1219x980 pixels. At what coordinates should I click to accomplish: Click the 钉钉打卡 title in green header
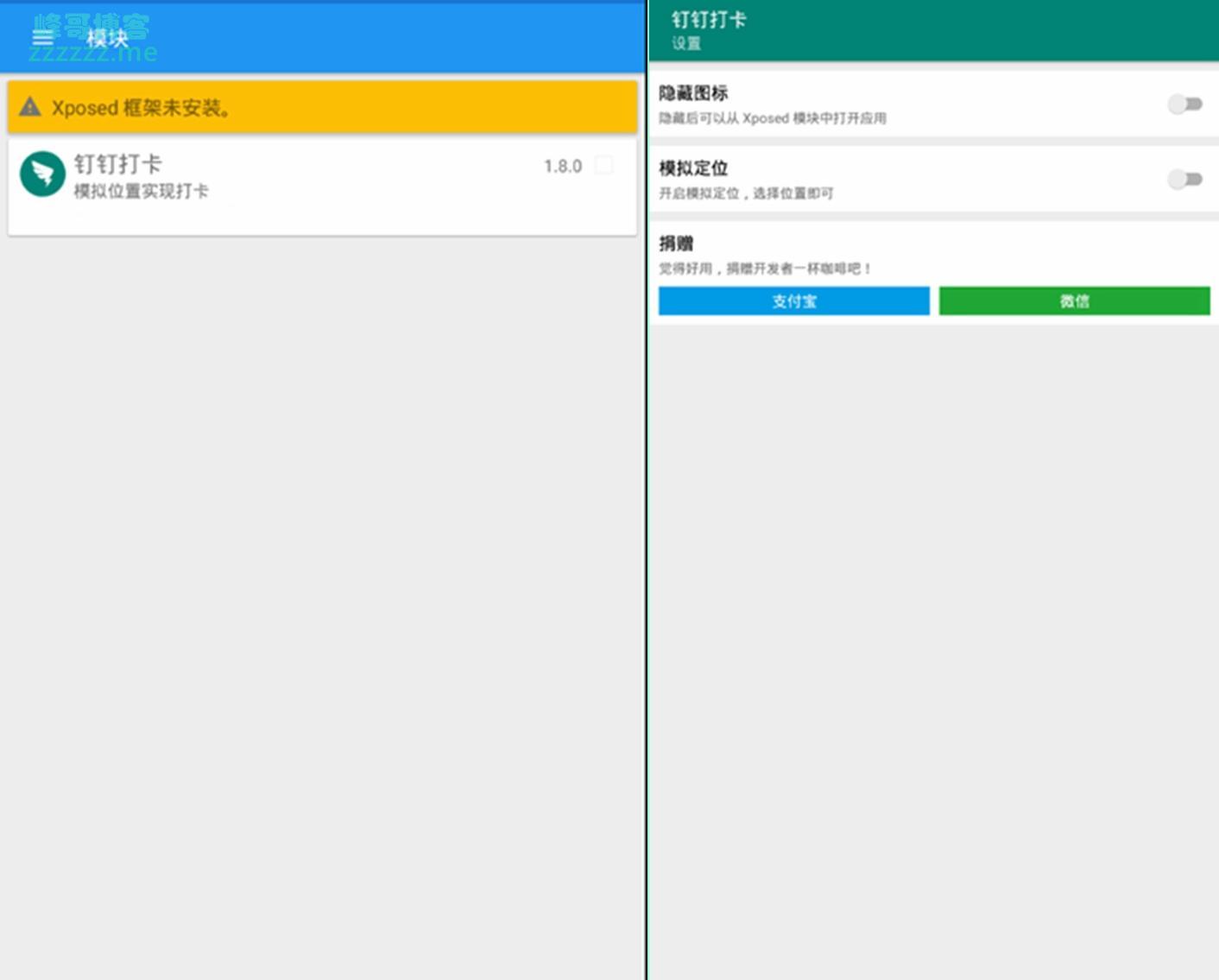[x=709, y=20]
